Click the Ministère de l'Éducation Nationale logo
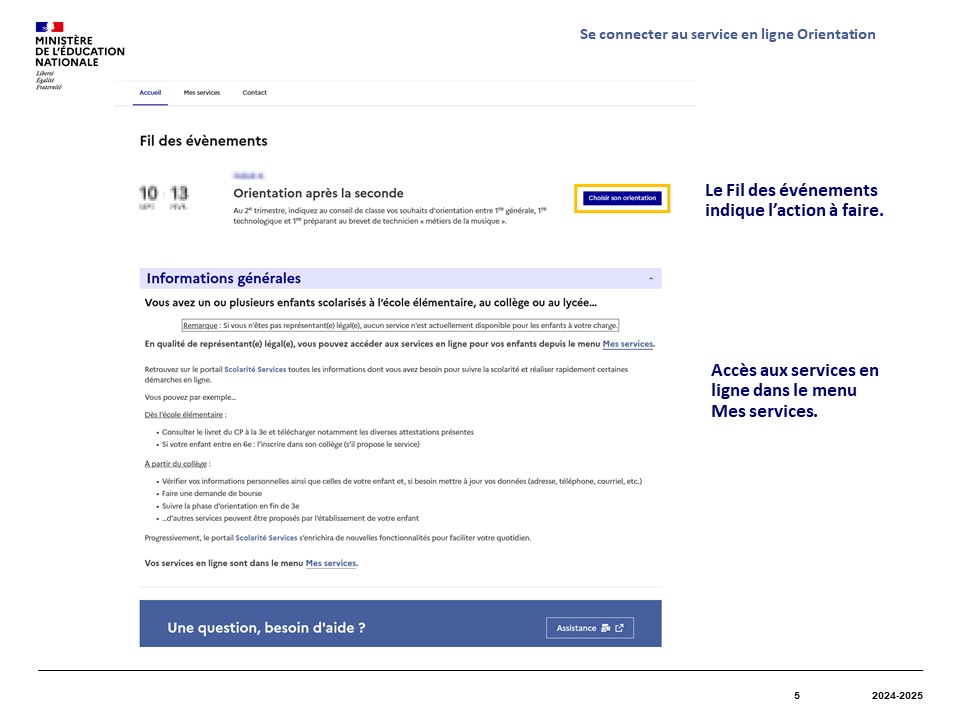Viewport: 960px width, 720px height. click(x=79, y=56)
